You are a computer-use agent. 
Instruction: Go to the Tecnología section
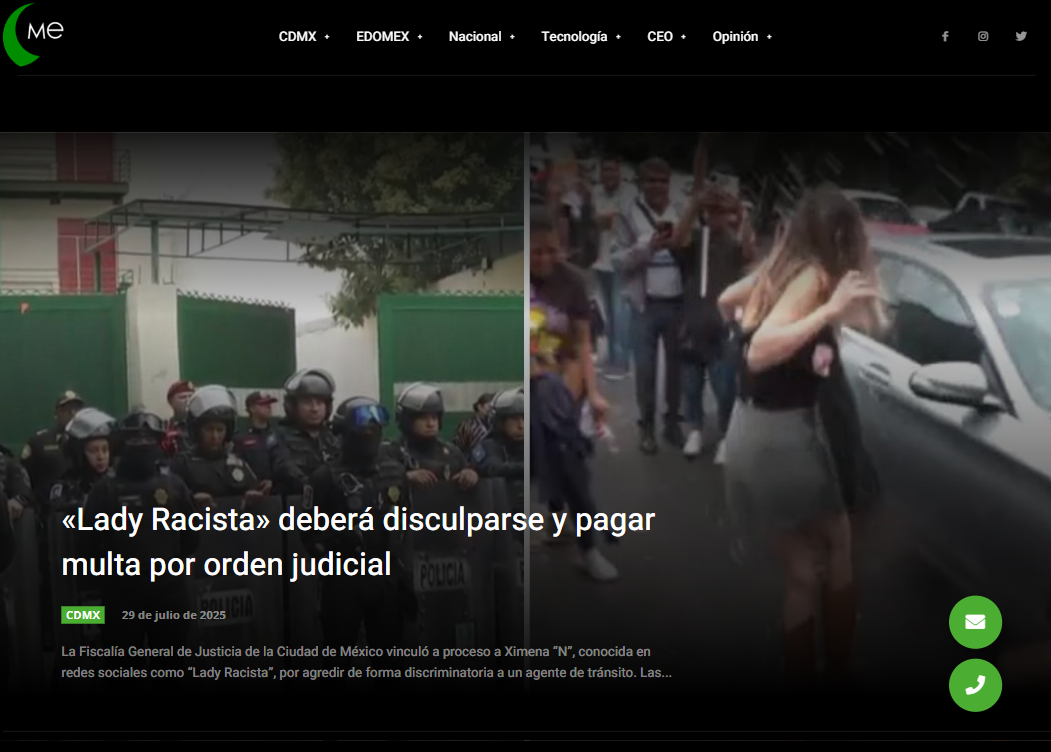[574, 36]
